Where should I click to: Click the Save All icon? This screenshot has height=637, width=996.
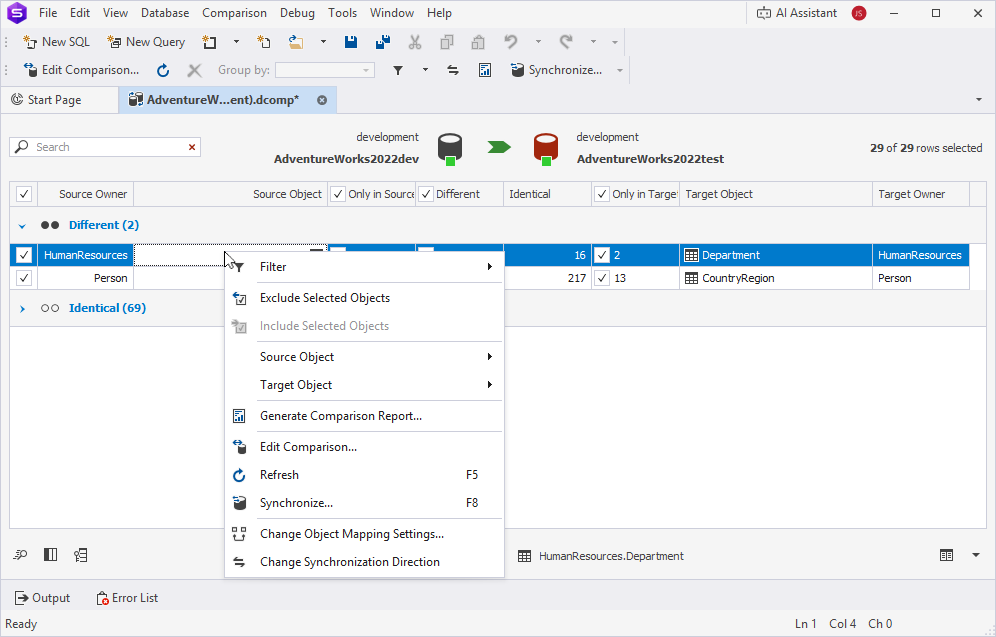382,42
